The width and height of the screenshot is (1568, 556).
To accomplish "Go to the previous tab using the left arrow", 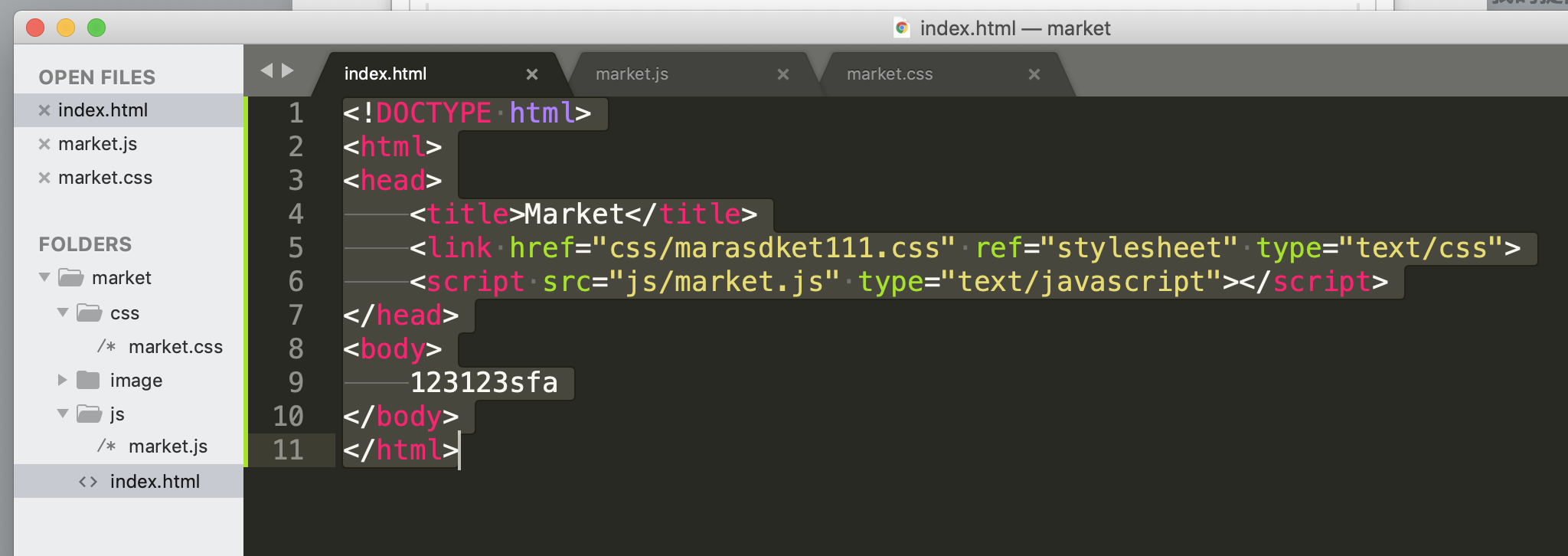I will [x=266, y=70].
